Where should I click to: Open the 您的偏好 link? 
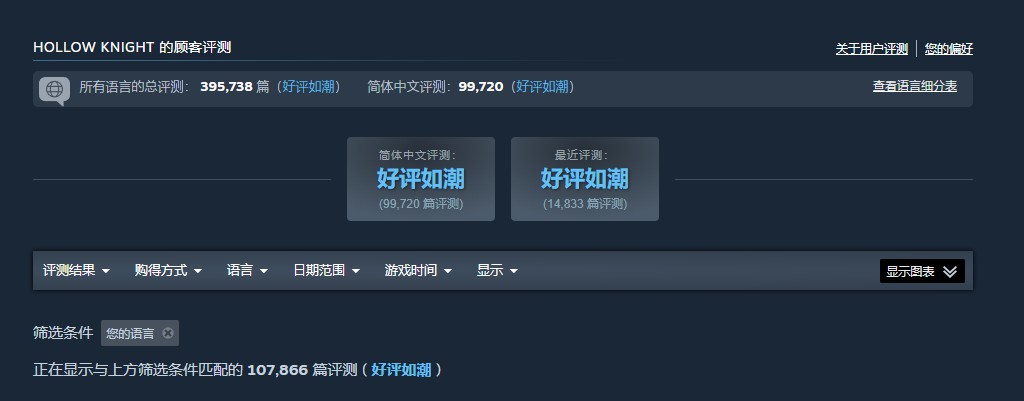(949, 49)
